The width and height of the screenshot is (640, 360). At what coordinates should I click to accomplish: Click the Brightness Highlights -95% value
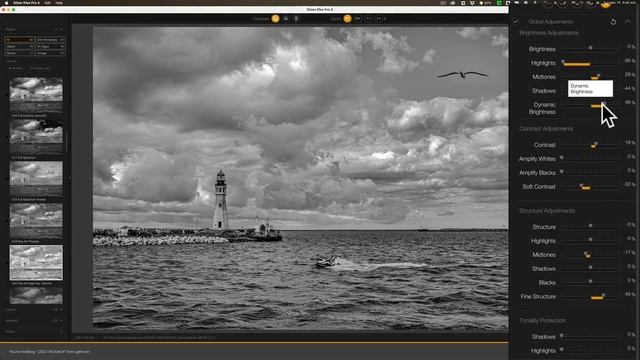[x=629, y=61]
